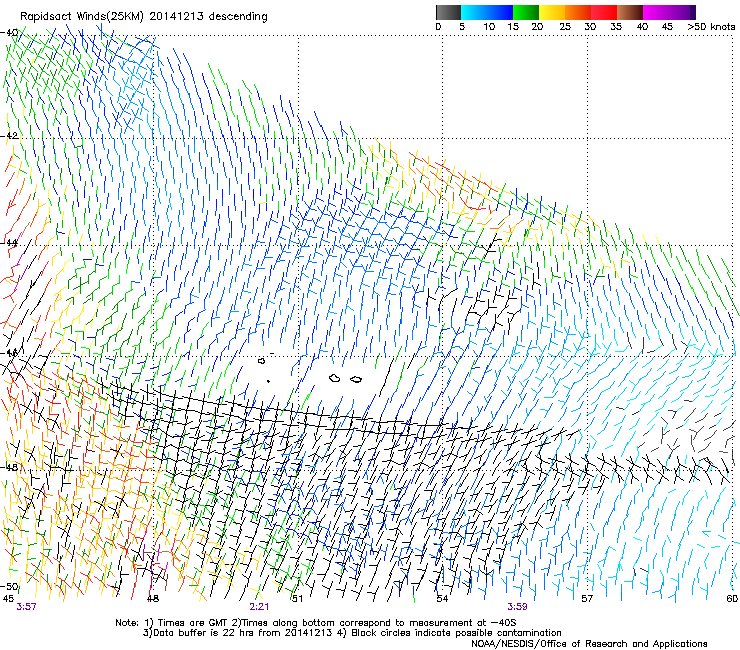The width and height of the screenshot is (740, 650).
Task: Click the legend label '25' under color bar
Action: point(565,27)
